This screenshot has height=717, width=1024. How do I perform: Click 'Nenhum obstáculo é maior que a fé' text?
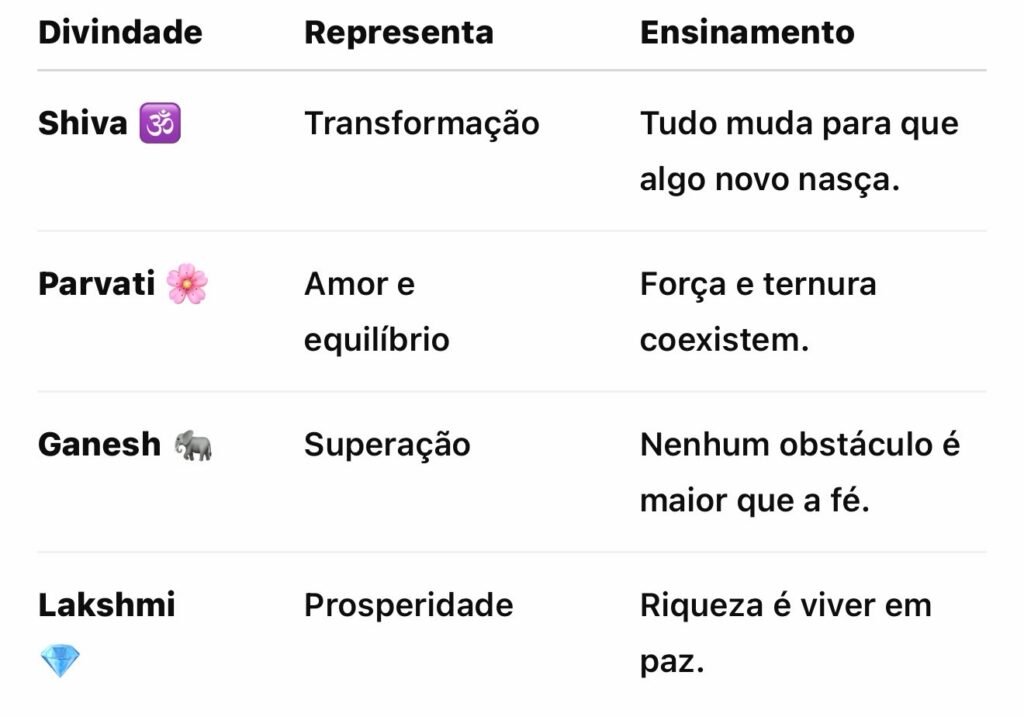tap(799, 472)
